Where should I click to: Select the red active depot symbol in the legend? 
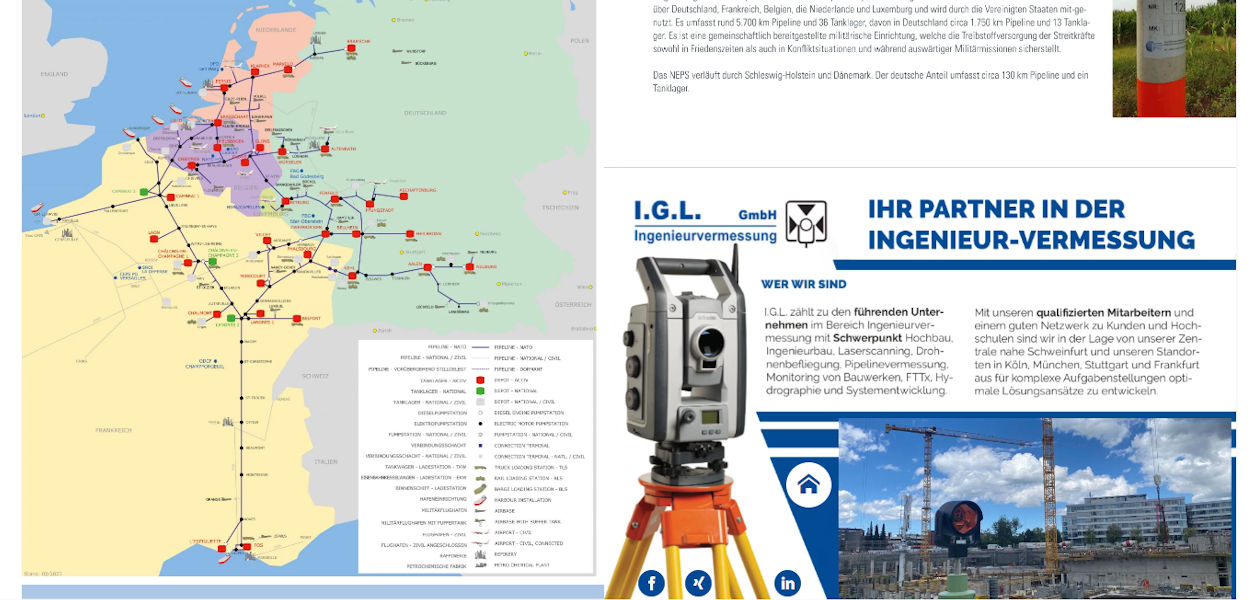(480, 380)
